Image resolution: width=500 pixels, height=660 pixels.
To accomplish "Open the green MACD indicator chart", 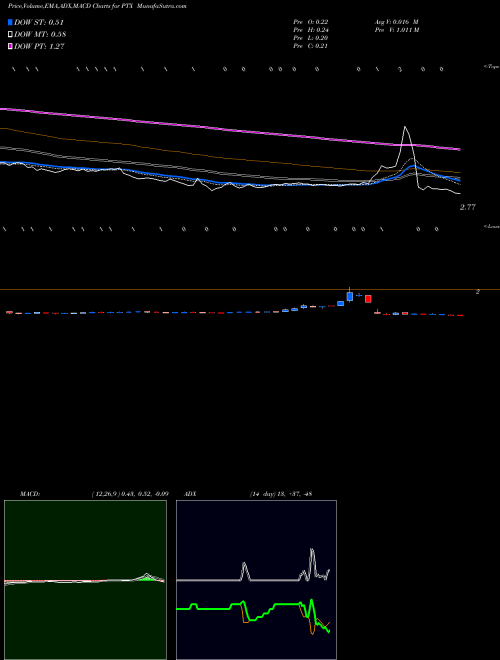I will (x=85, y=580).
